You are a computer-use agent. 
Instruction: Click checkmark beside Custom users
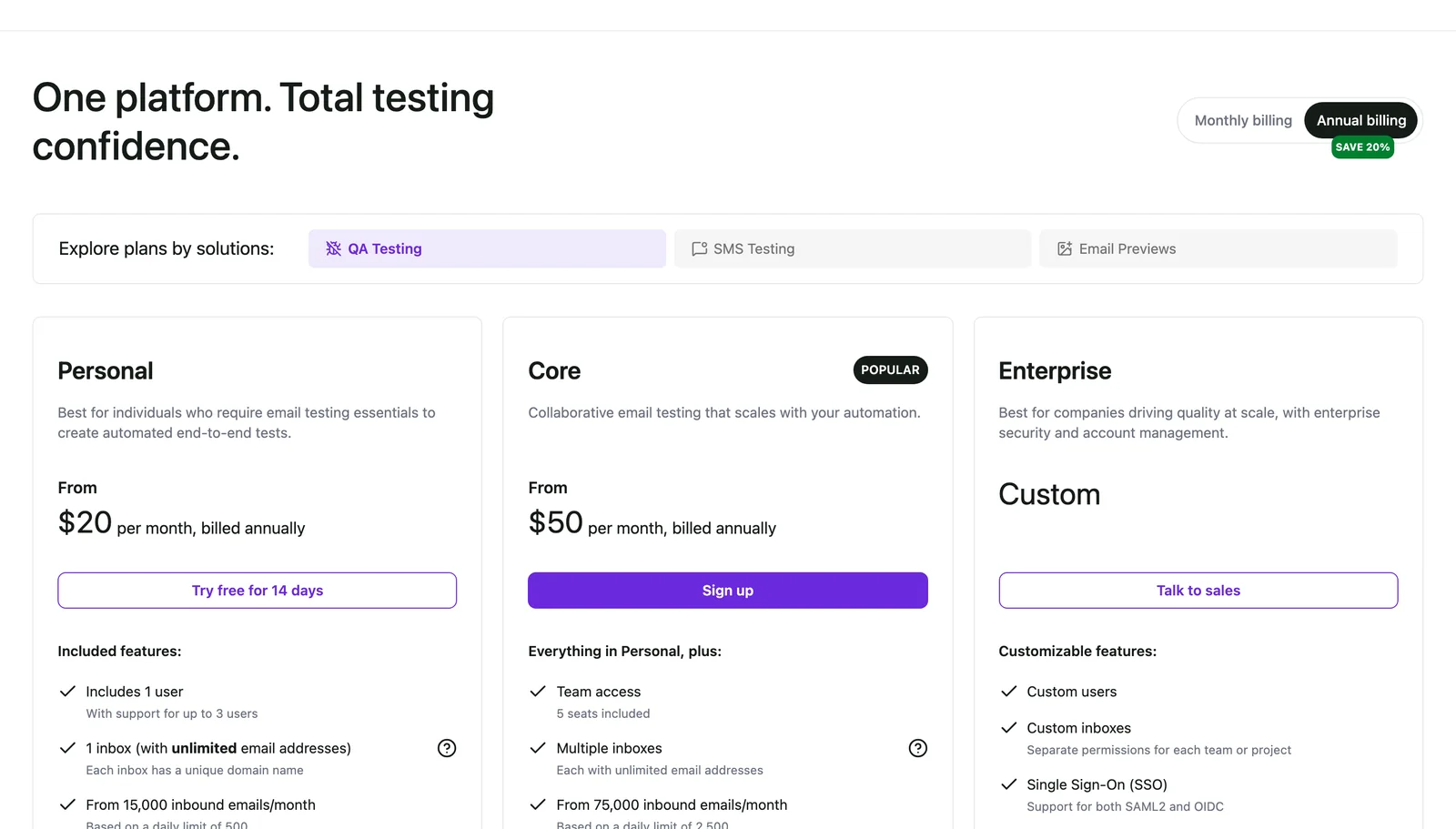click(x=1008, y=692)
